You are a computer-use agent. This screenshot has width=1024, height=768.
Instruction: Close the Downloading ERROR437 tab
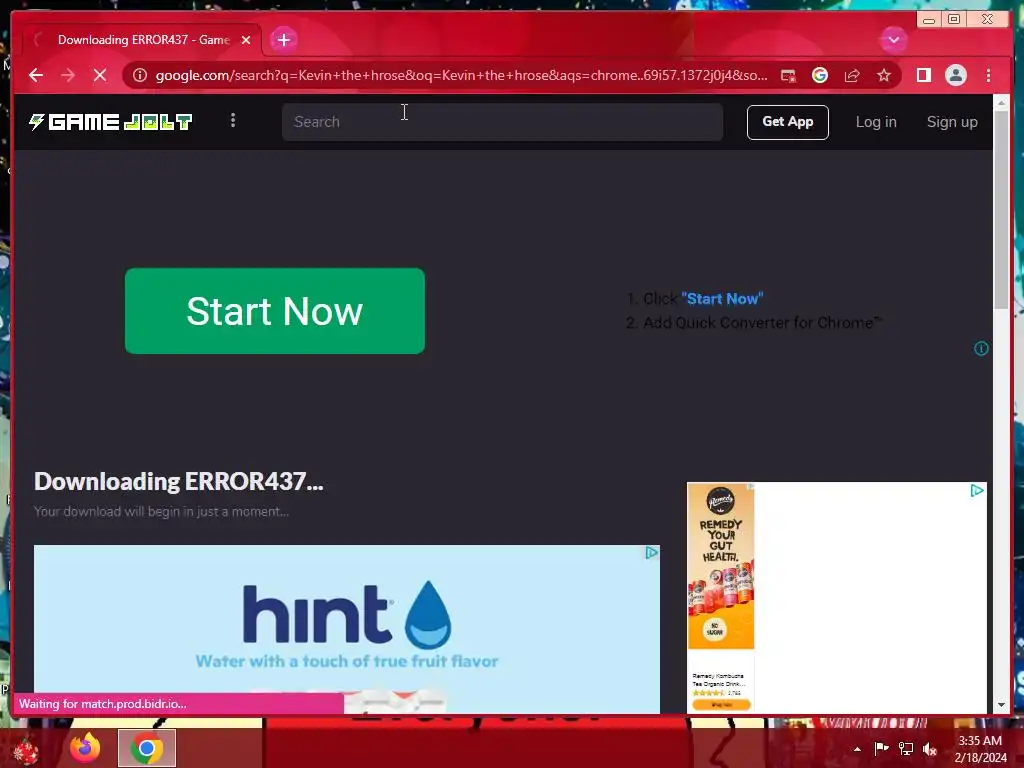[246, 40]
